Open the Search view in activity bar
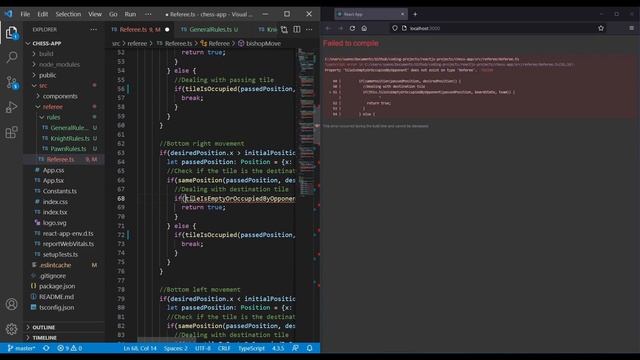Image resolution: width=640 pixels, height=360 pixels. (x=11, y=57)
